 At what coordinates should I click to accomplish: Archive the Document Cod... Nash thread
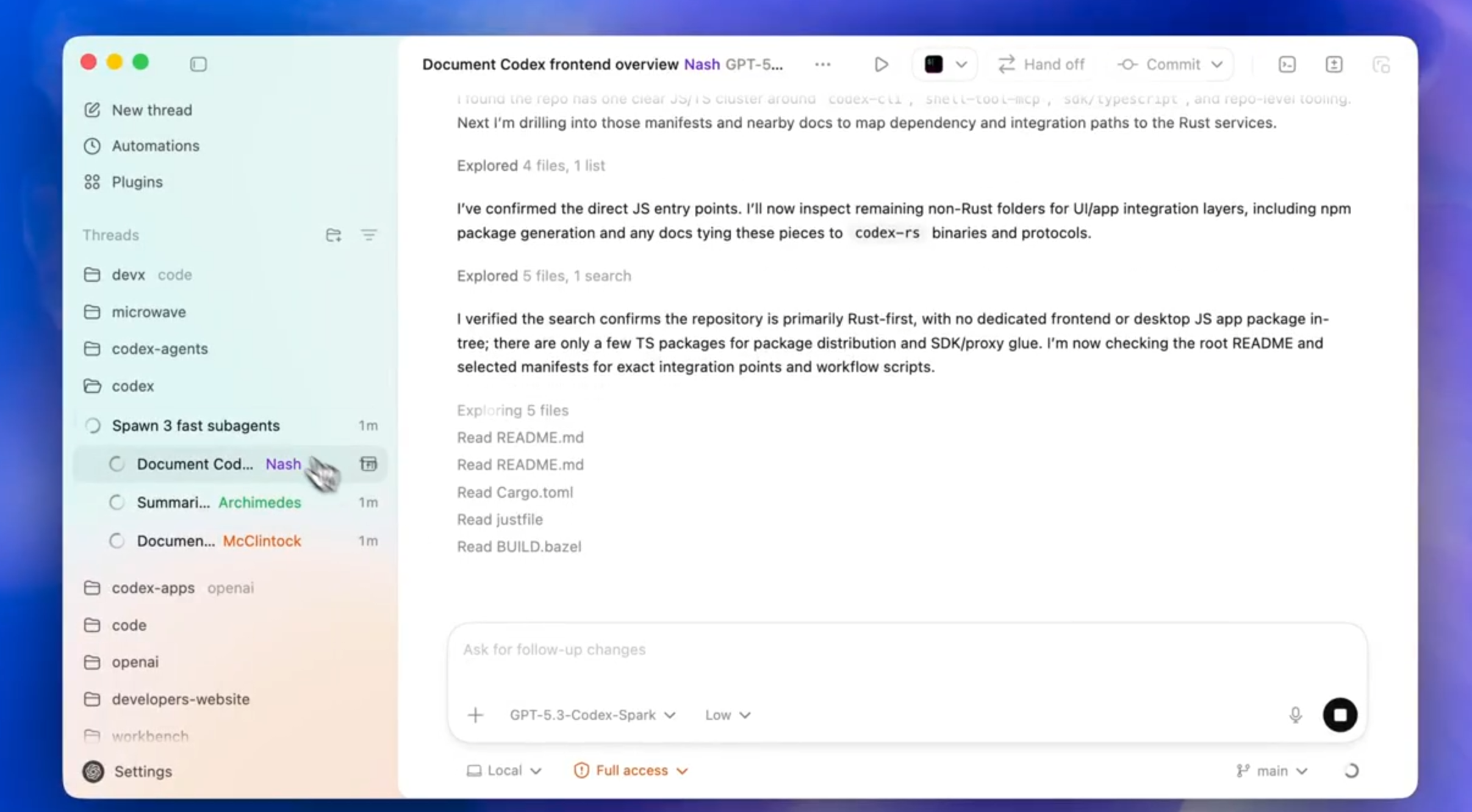368,464
